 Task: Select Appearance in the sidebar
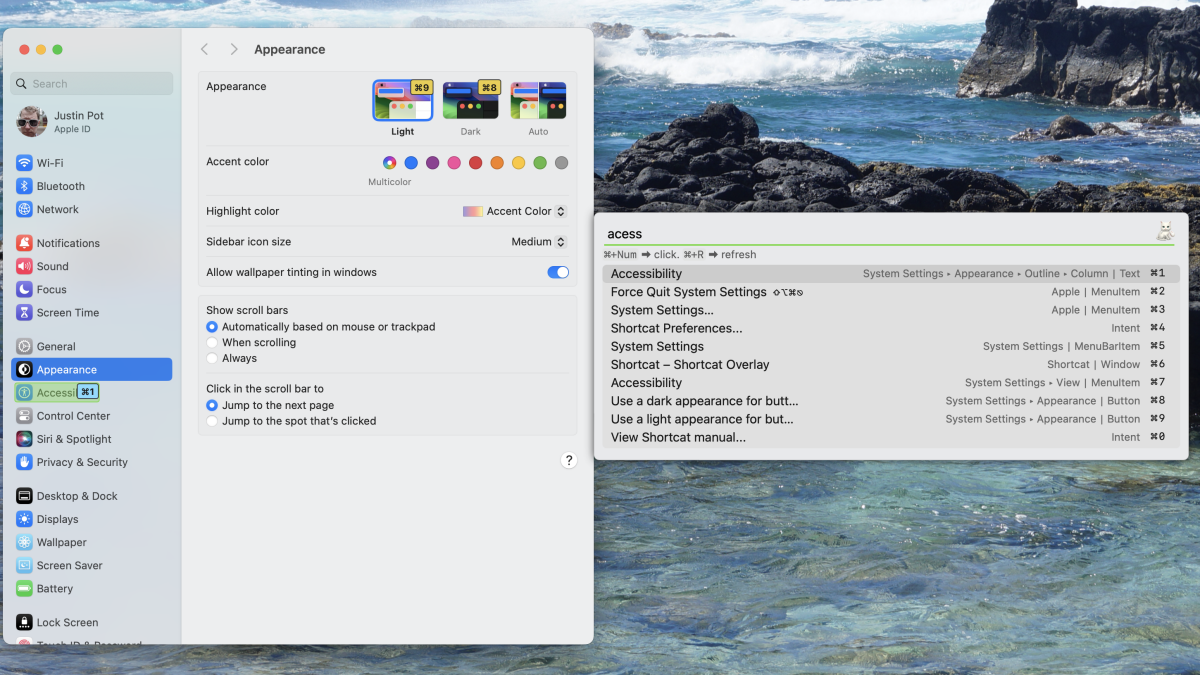tap(92, 369)
